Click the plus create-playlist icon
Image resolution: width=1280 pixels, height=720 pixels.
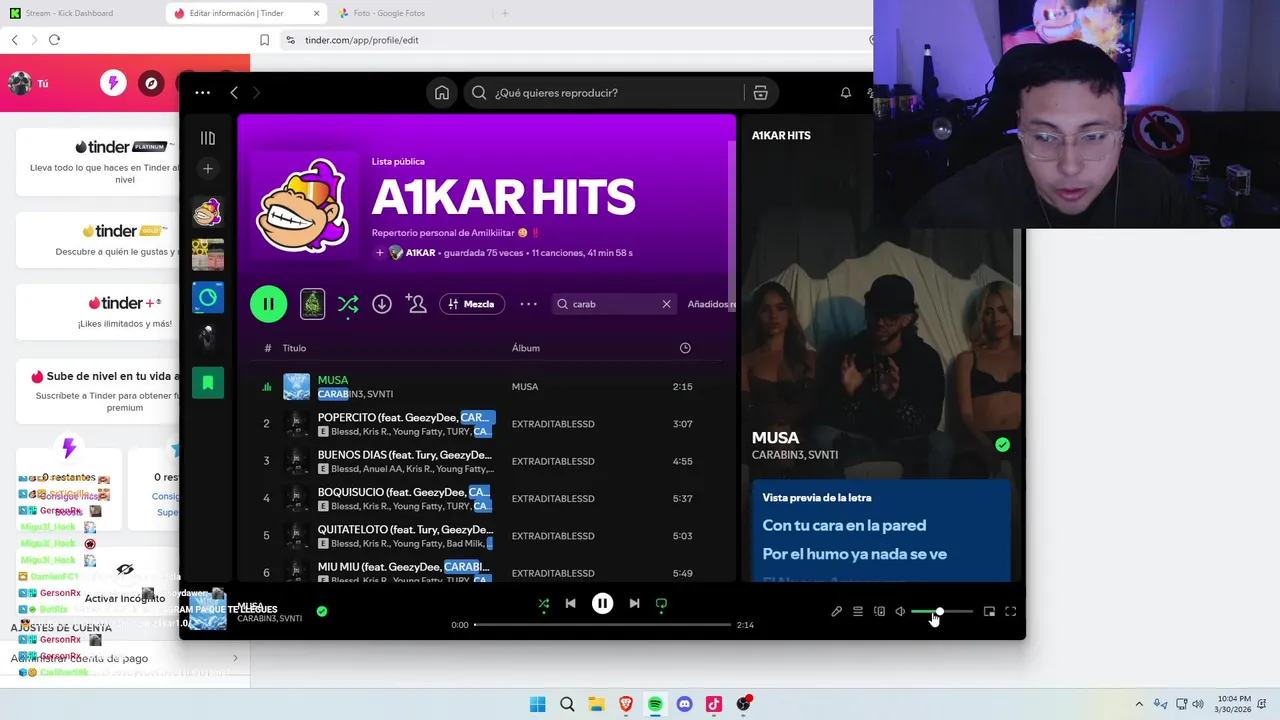pos(208,169)
